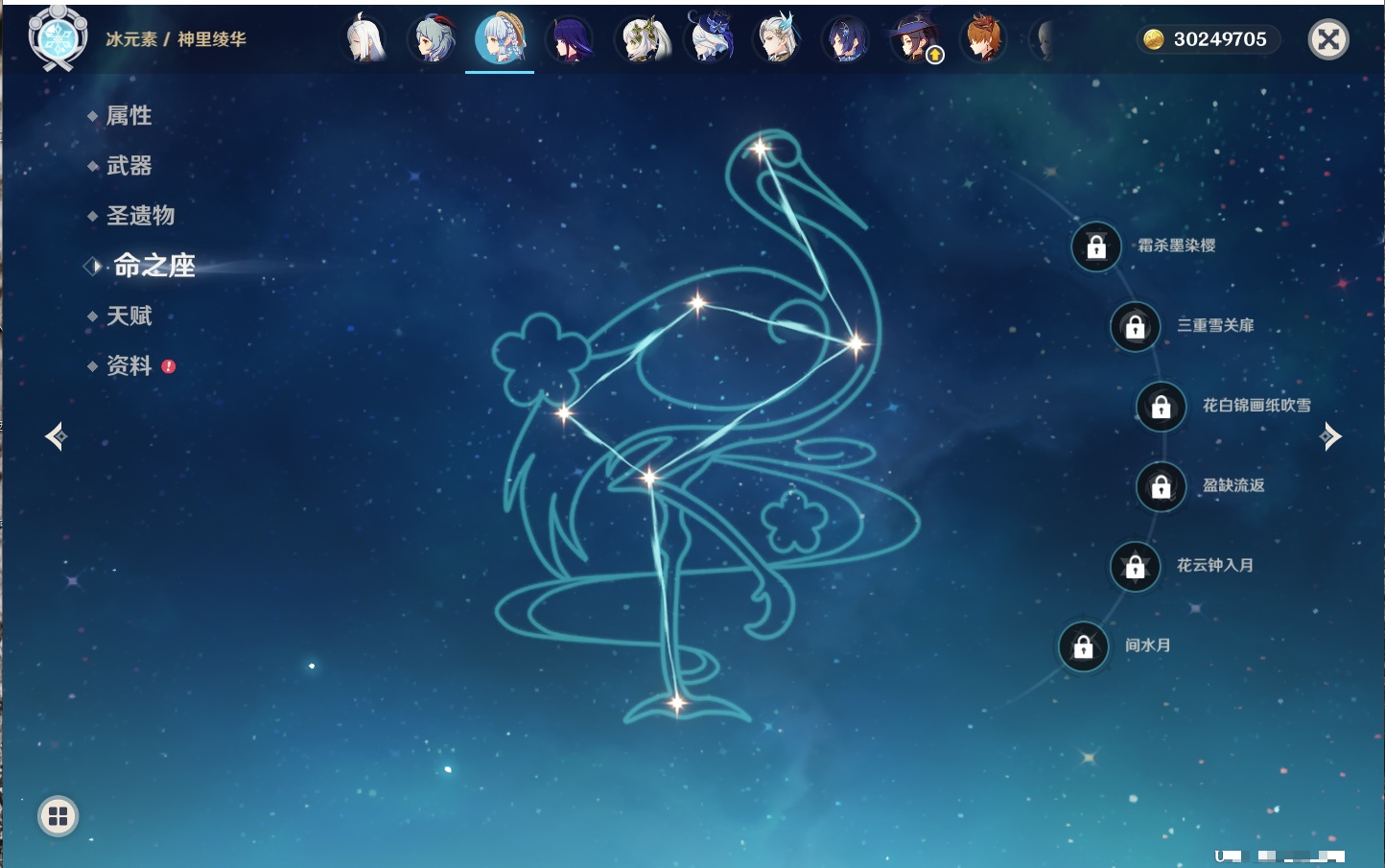This screenshot has width=1385, height=868.
Task: Click the lock icon beside 三重雪关扉
Action: point(1135,327)
